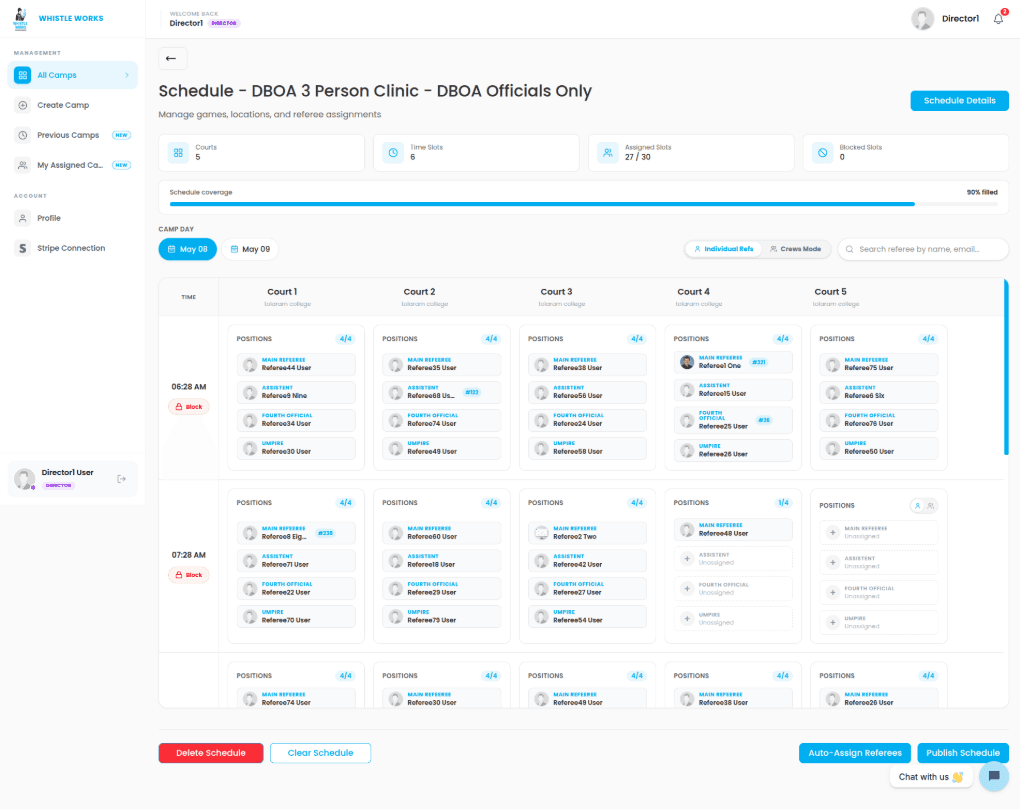Image resolution: width=1020 pixels, height=809 pixels.
Task: Select the May 08 camp day
Action: (187, 250)
